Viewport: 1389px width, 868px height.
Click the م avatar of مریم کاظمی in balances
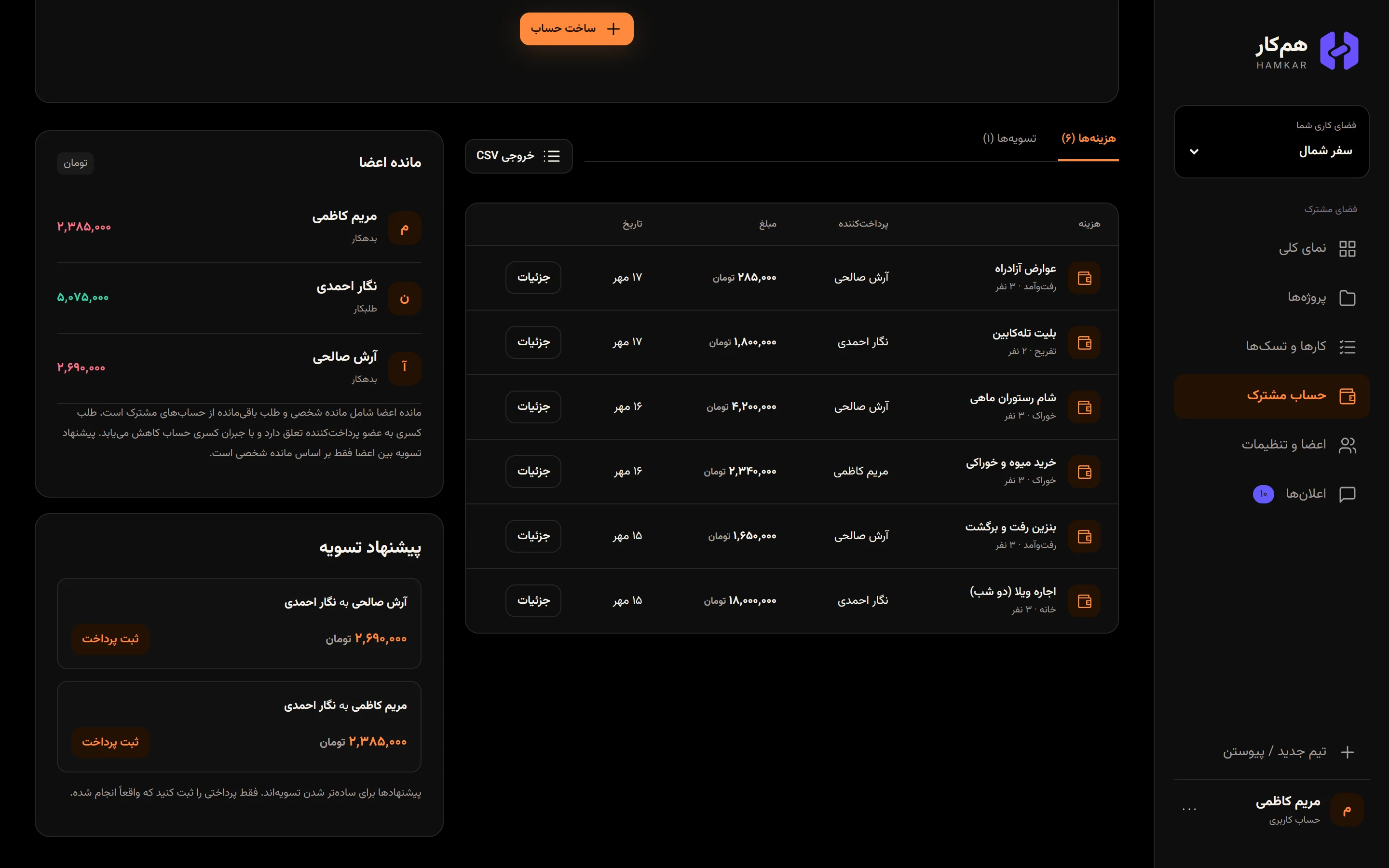tap(405, 229)
